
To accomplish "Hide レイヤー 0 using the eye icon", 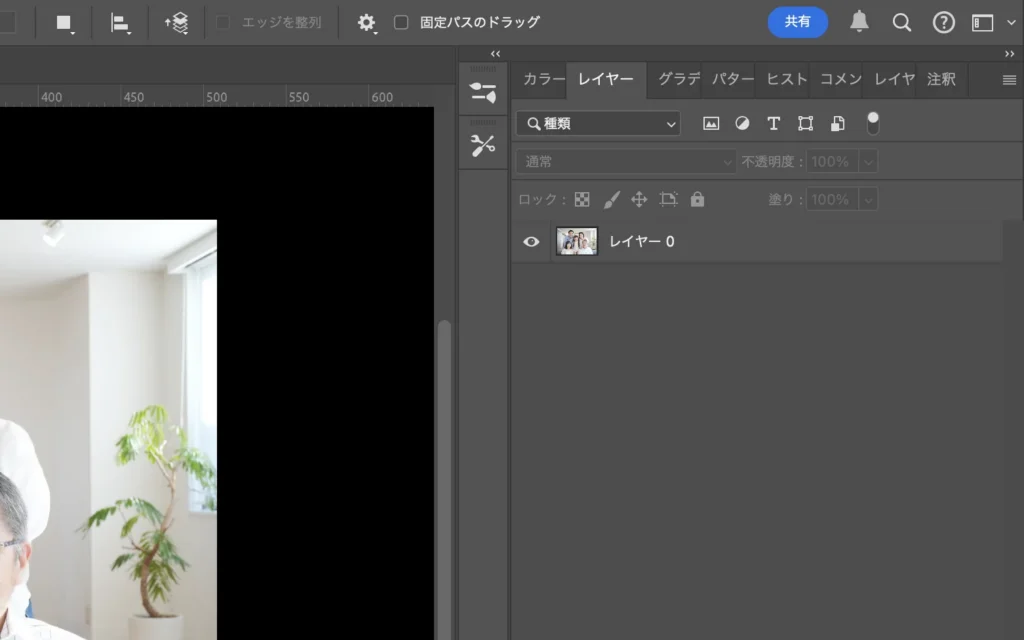I will pyautogui.click(x=531, y=241).
